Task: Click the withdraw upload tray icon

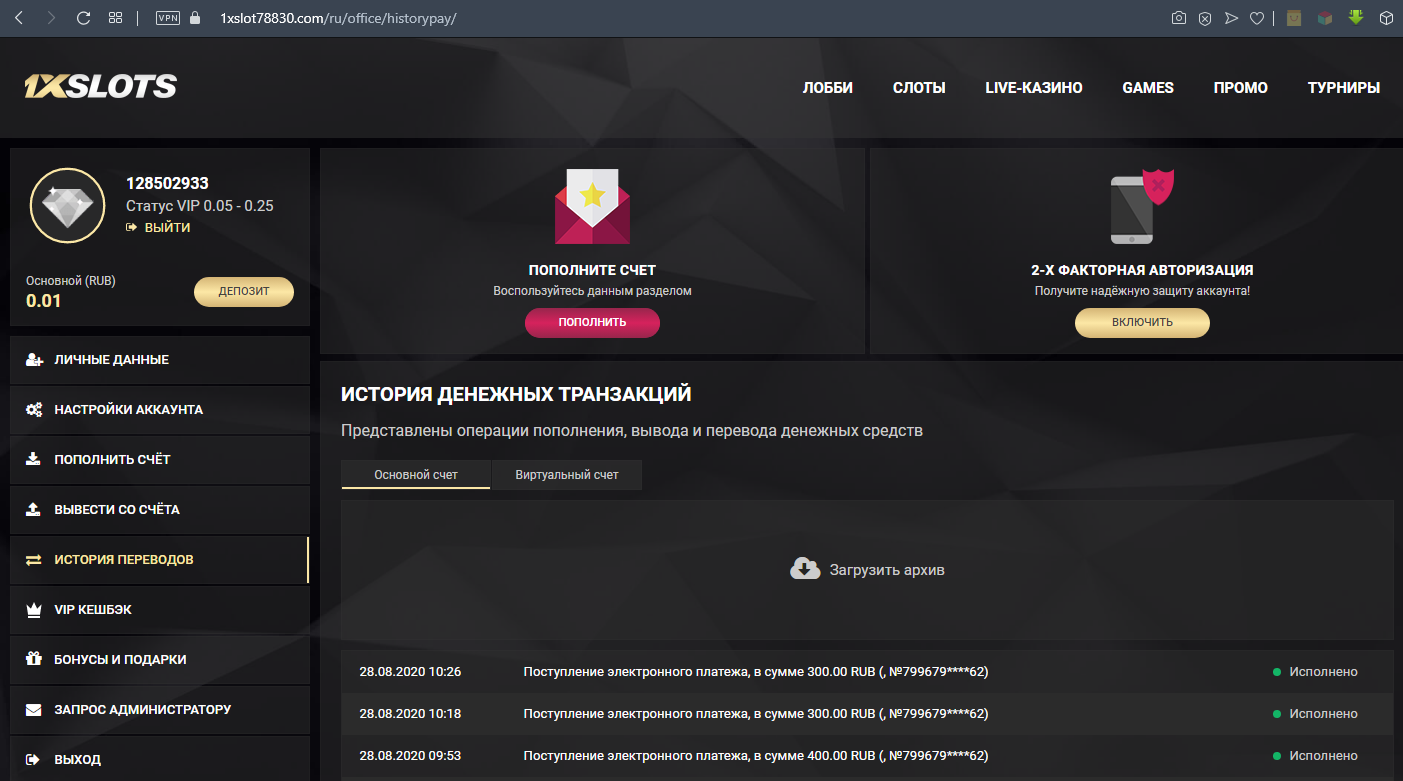Action: click(34, 509)
